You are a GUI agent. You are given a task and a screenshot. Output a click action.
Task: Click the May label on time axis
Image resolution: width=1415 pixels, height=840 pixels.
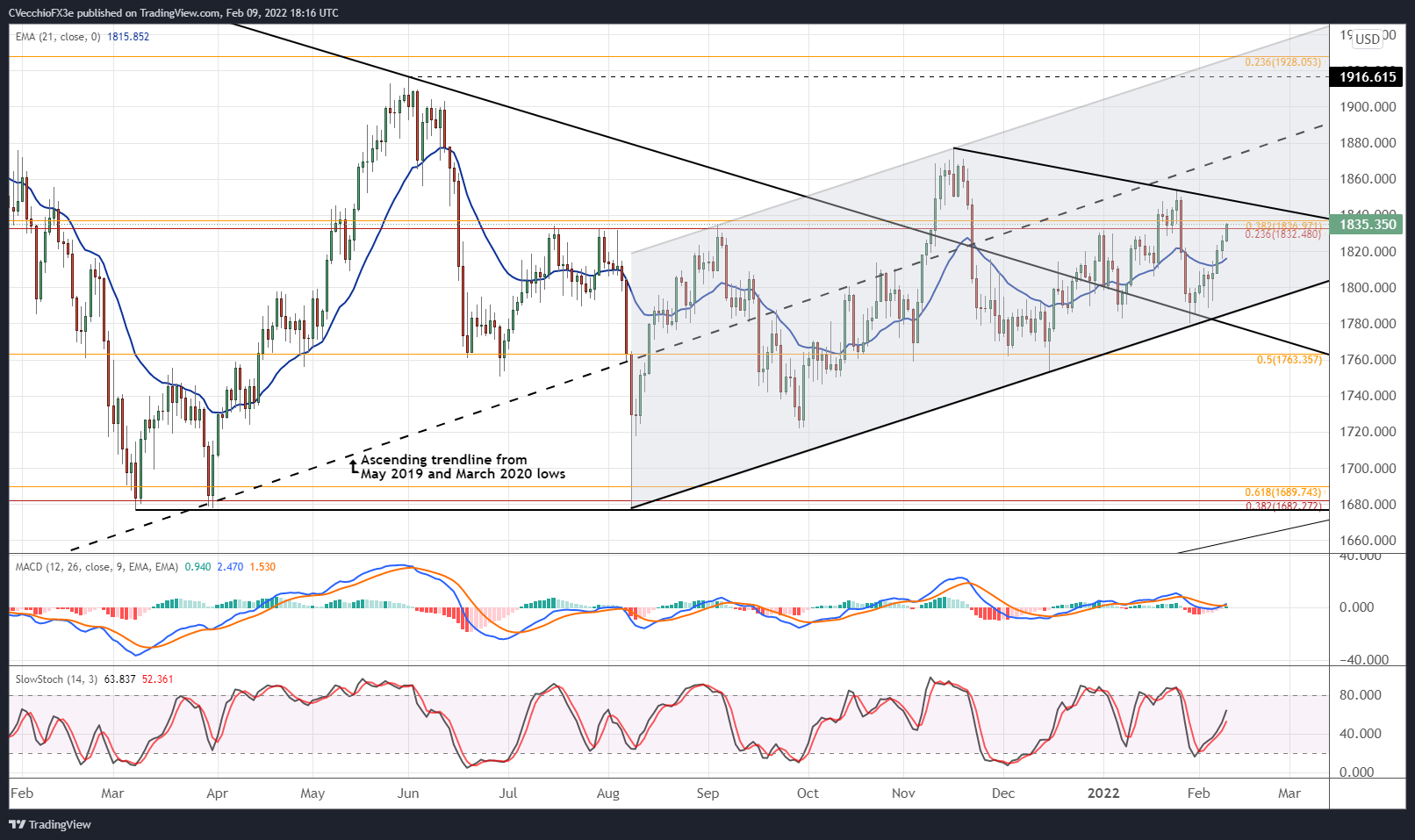click(312, 793)
